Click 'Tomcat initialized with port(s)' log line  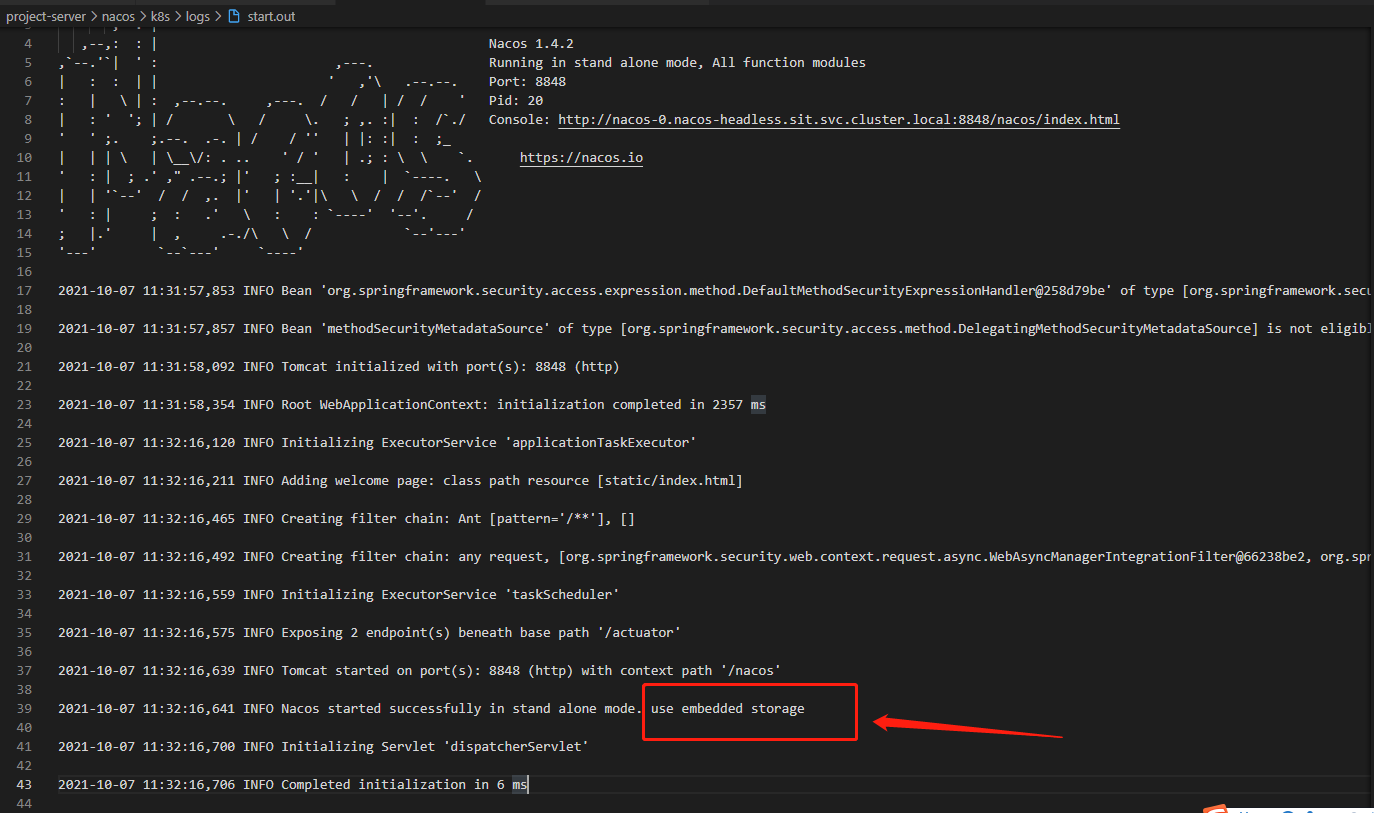339,367
